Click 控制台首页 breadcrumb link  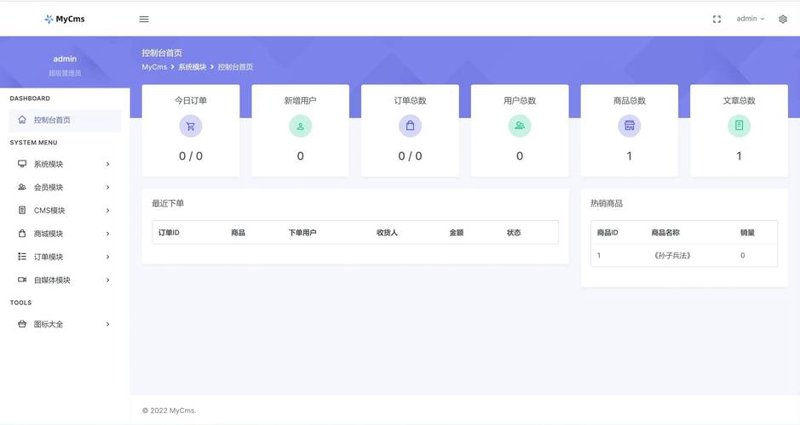pos(235,67)
